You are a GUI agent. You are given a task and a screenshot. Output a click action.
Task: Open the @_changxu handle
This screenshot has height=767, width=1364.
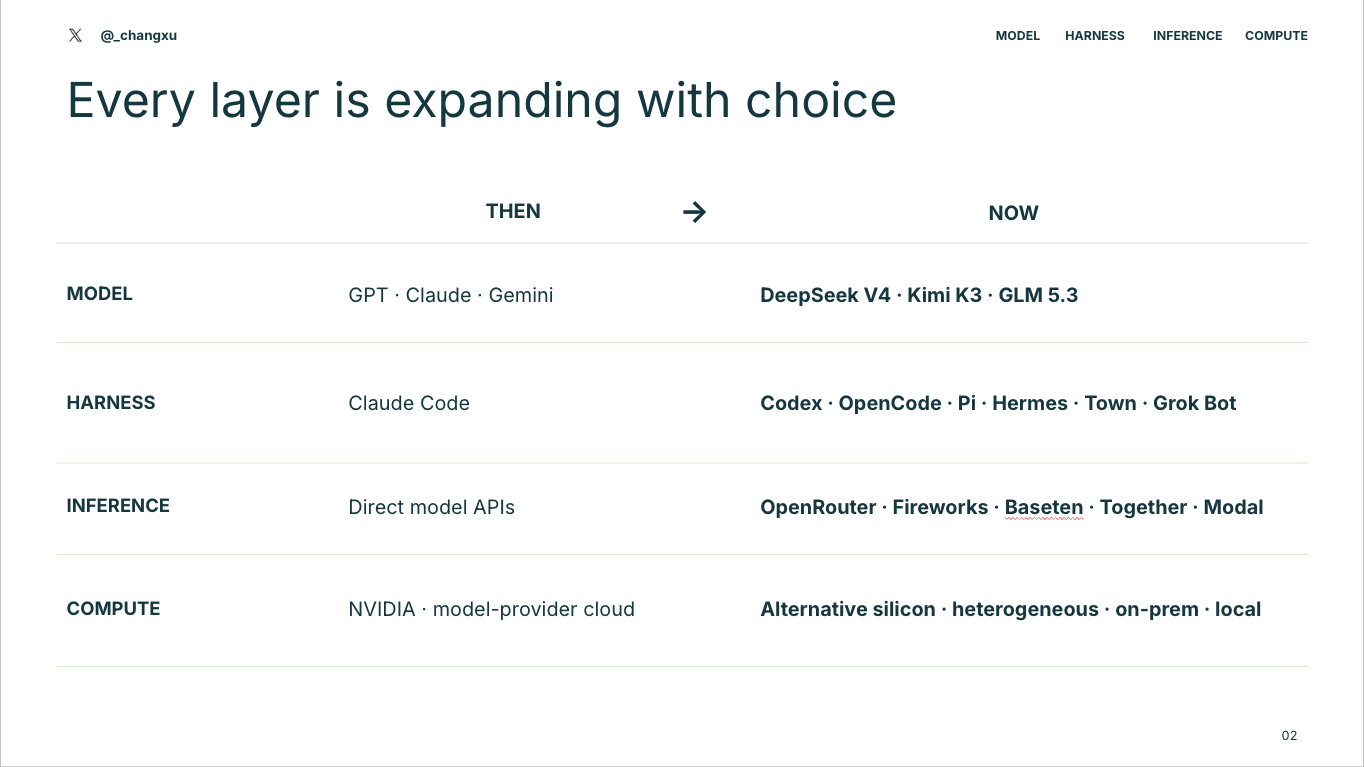139,35
